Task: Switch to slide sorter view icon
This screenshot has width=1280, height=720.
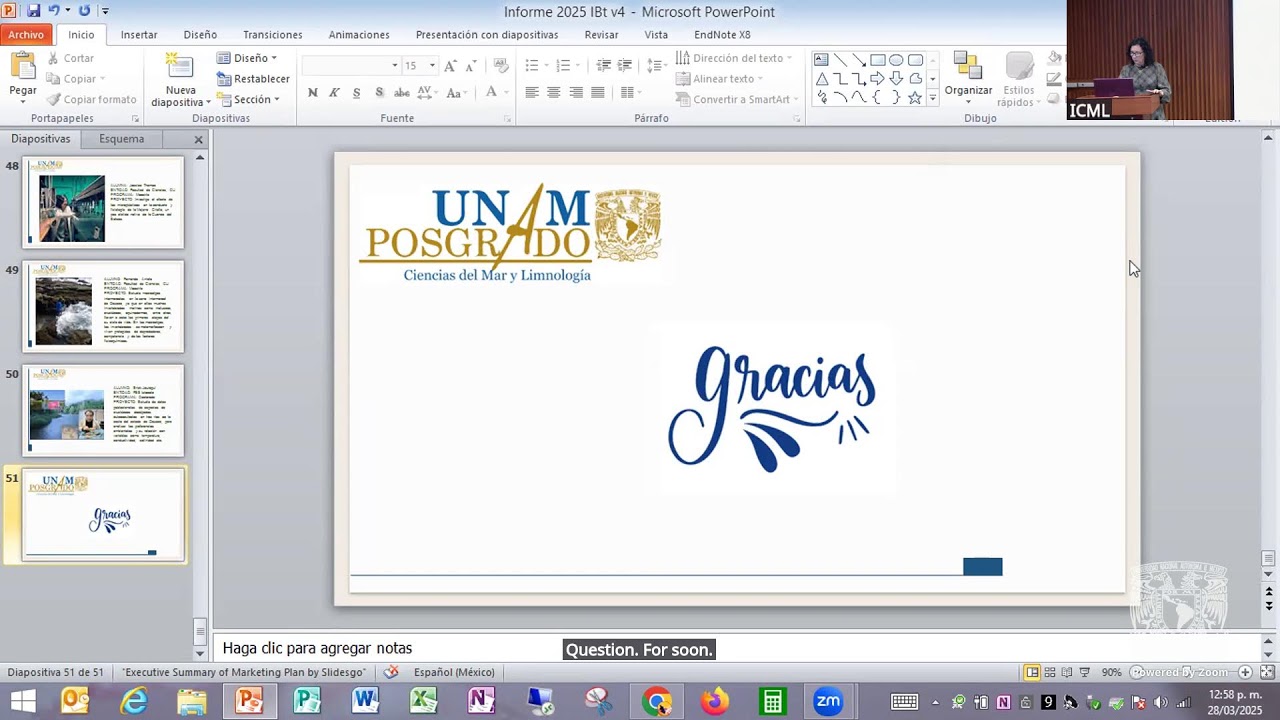Action: click(x=1049, y=672)
